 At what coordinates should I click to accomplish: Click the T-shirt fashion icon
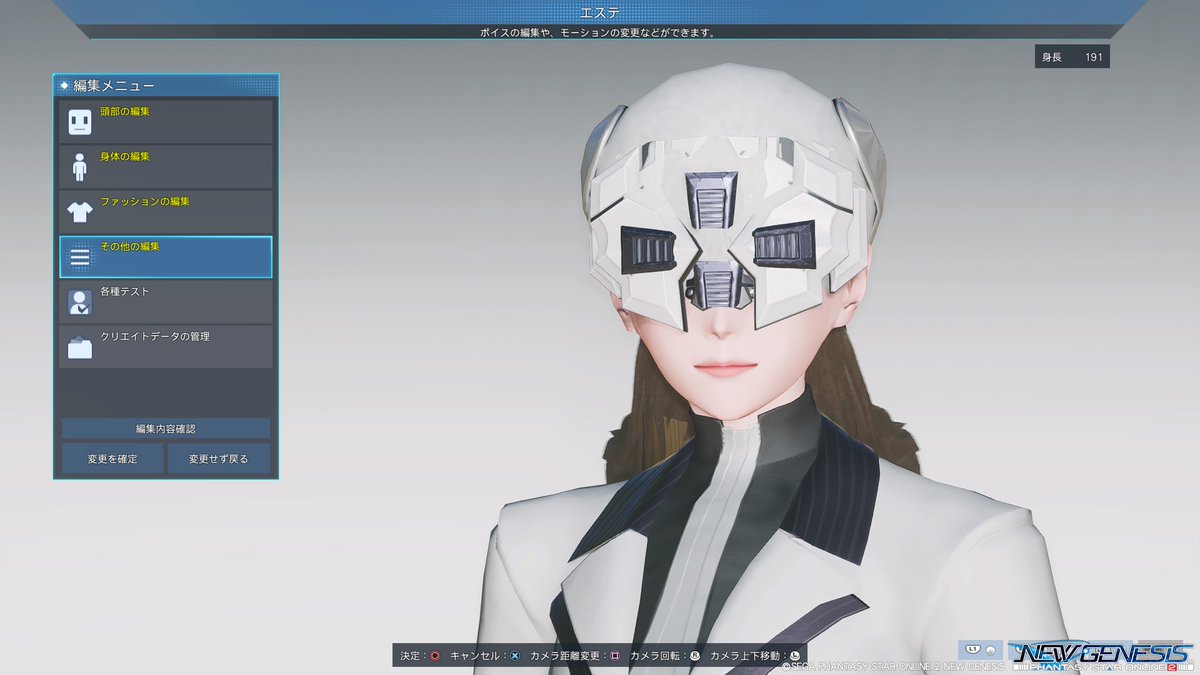80,212
